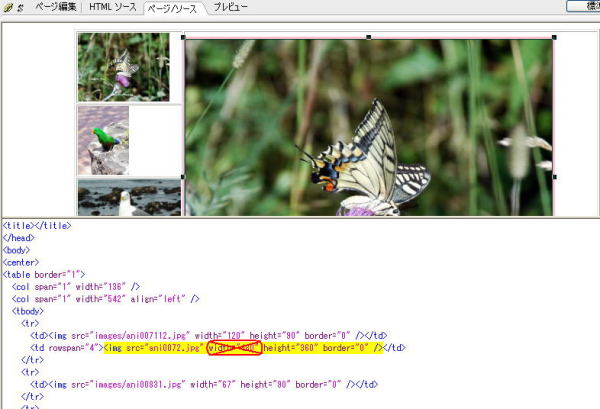Click the col line with width="542" align="left"

[106, 299]
